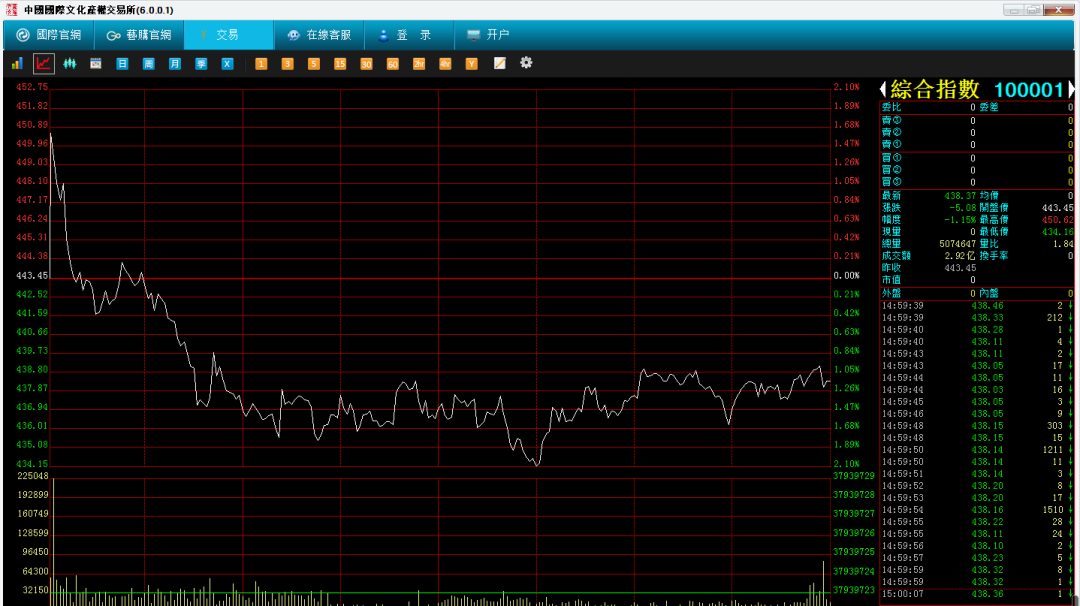The height and width of the screenshot is (606, 1080).
Task: Click the 最新 value 438.37
Action: pos(960,196)
